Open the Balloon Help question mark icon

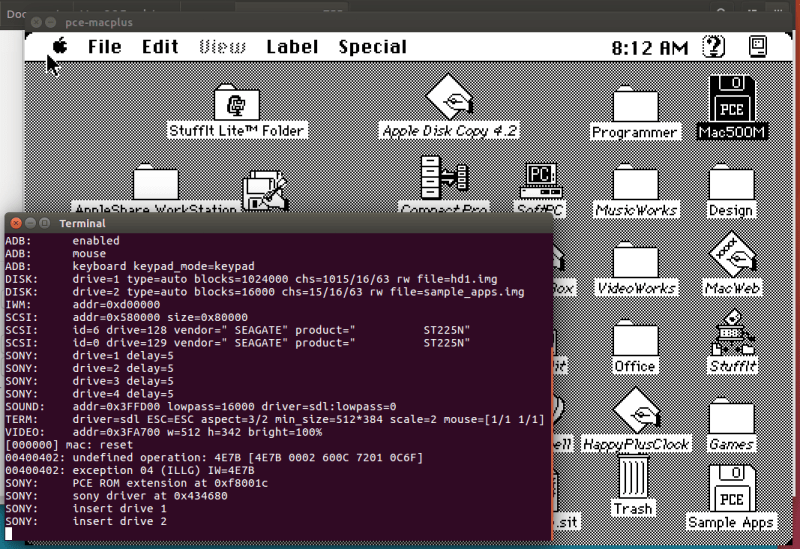point(713,46)
